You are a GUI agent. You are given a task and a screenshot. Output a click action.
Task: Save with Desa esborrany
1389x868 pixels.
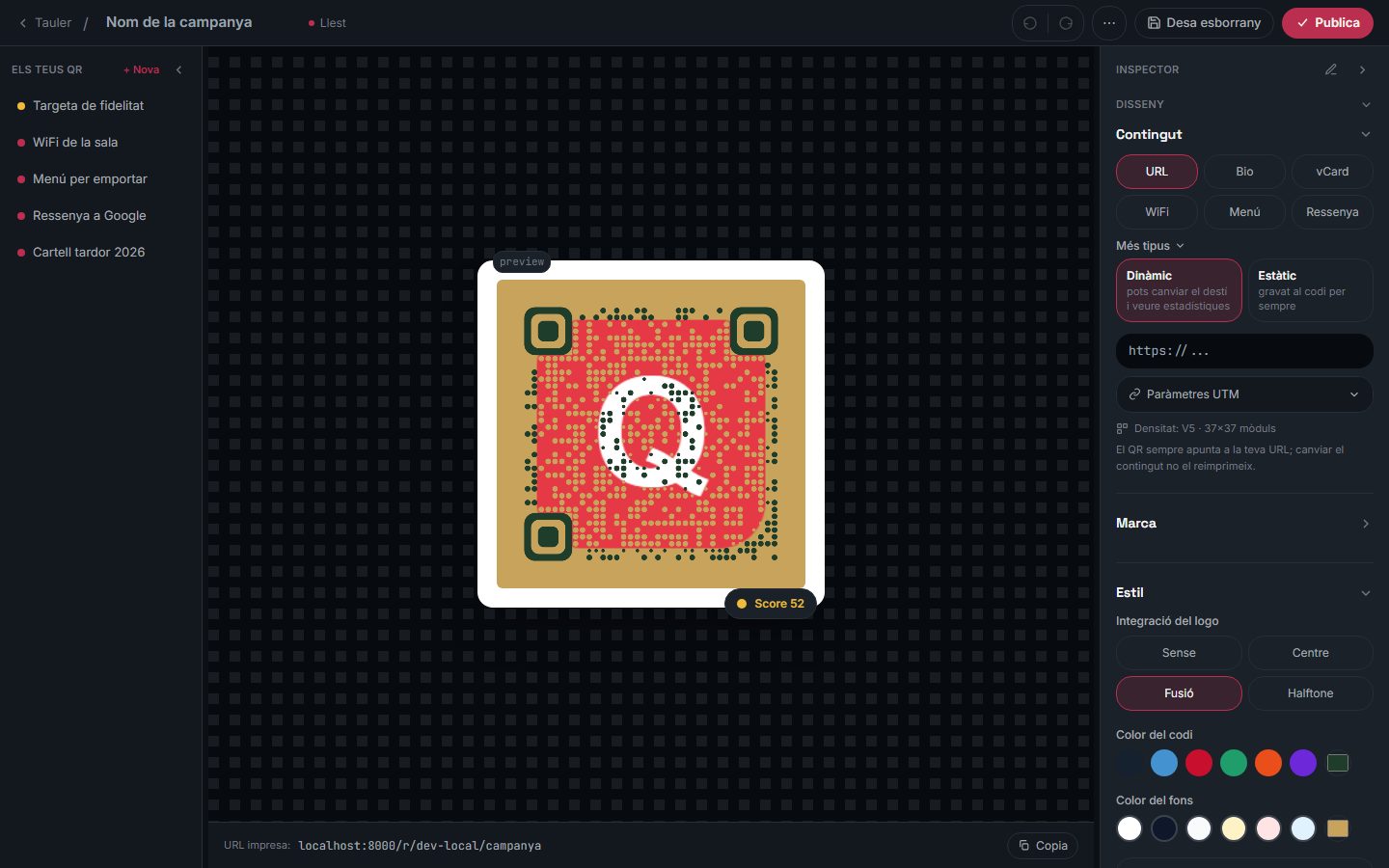(x=1204, y=23)
